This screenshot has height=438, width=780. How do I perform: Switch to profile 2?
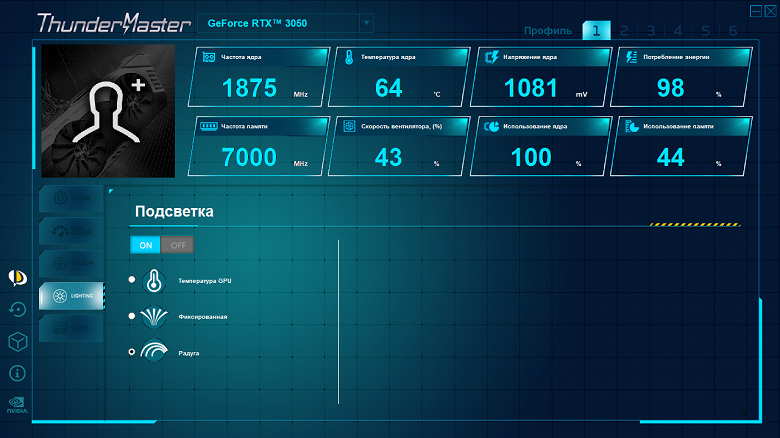click(x=624, y=31)
